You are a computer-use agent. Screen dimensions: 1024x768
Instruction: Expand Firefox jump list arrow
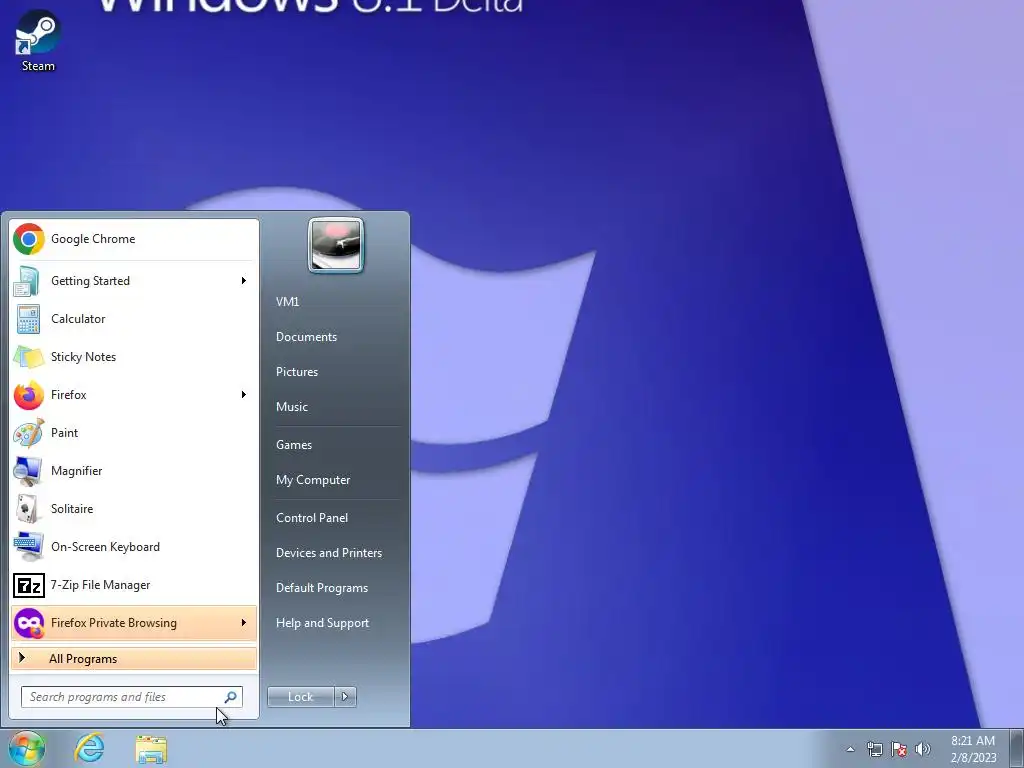coord(244,394)
